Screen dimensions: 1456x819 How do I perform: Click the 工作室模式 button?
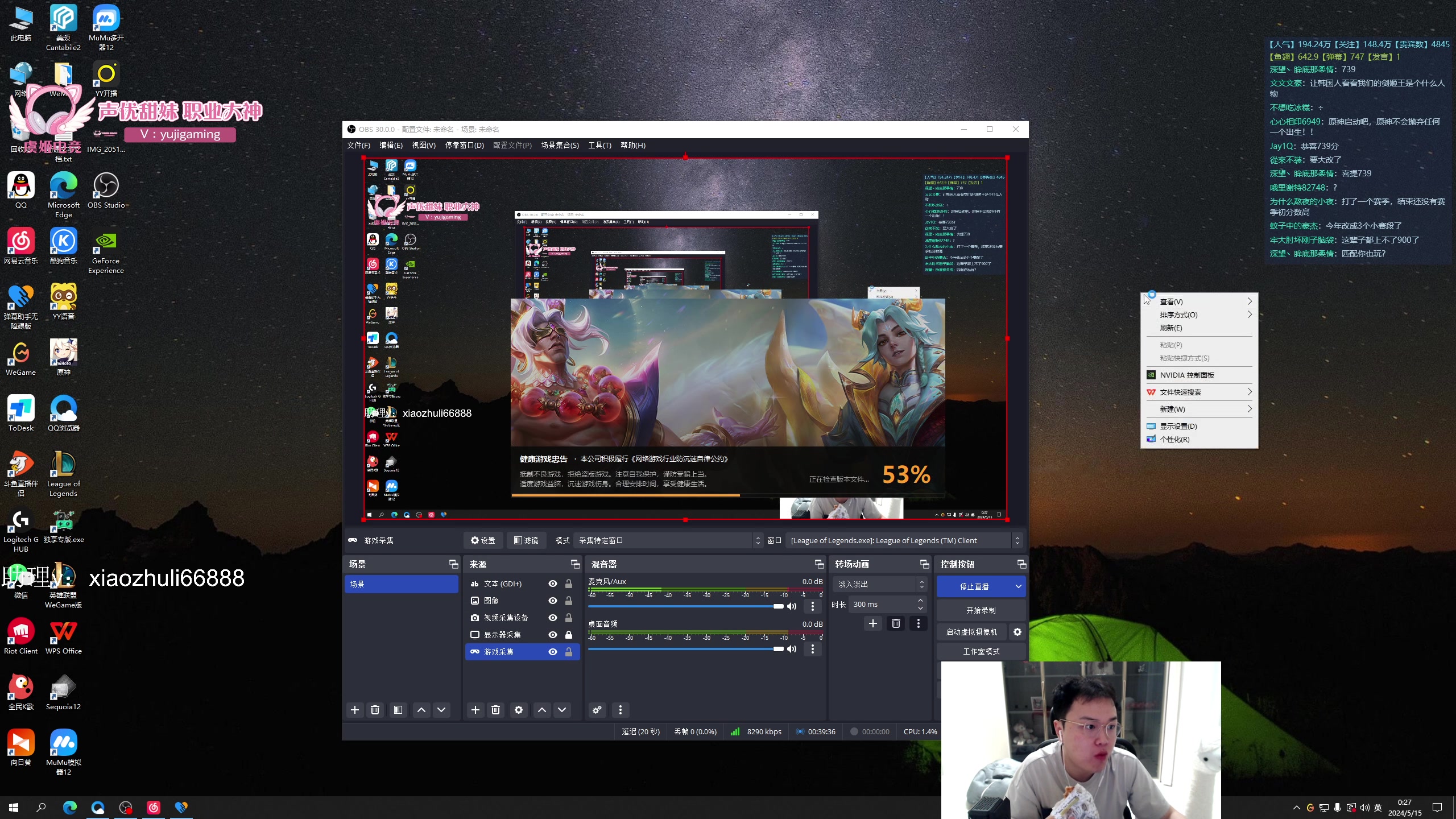pyautogui.click(x=981, y=651)
